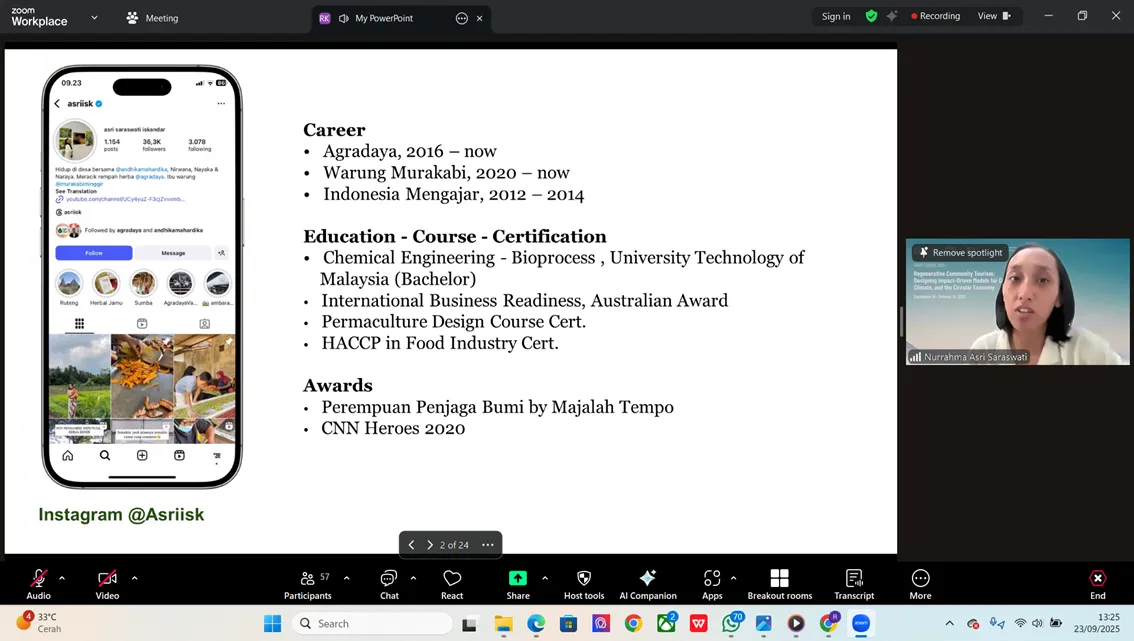This screenshot has height=641, width=1134.
Task: Switch to the Meeting tab
Action: [x=152, y=18]
